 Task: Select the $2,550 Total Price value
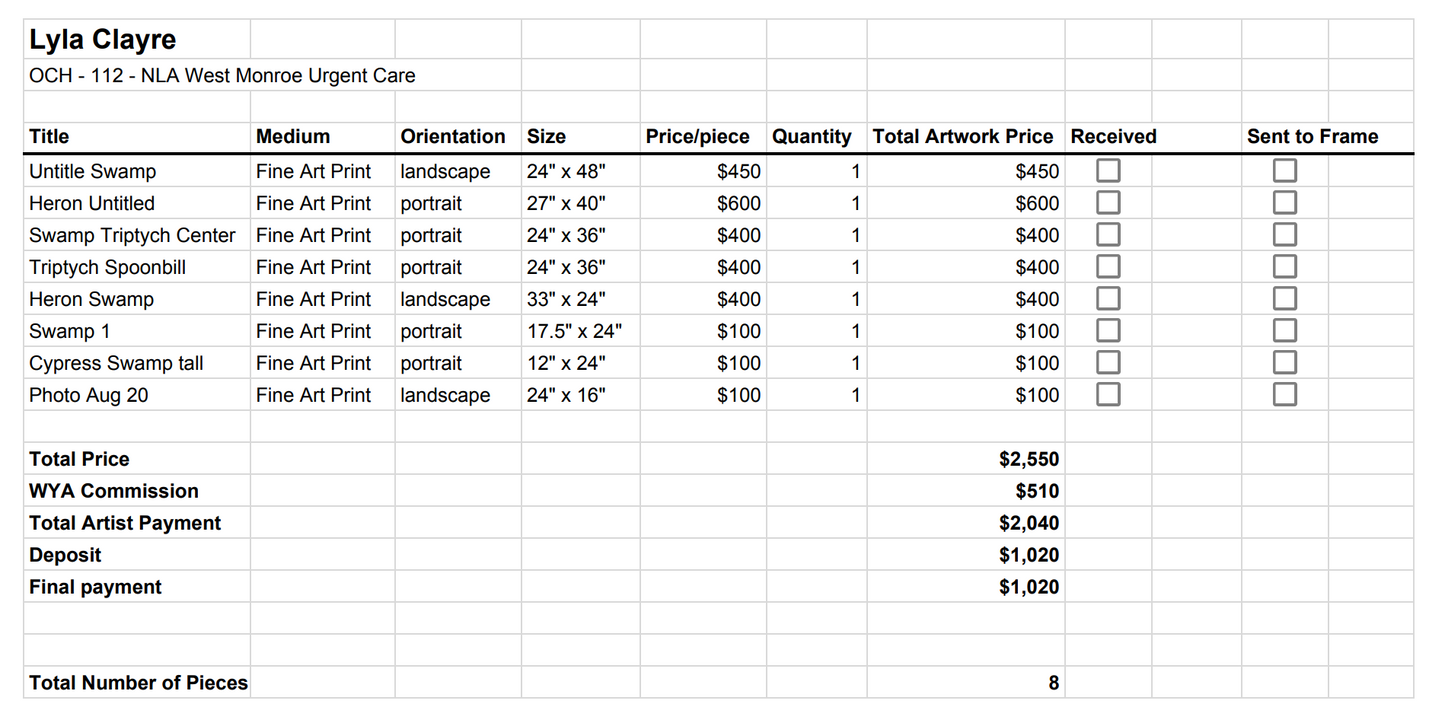pyautogui.click(x=1028, y=459)
